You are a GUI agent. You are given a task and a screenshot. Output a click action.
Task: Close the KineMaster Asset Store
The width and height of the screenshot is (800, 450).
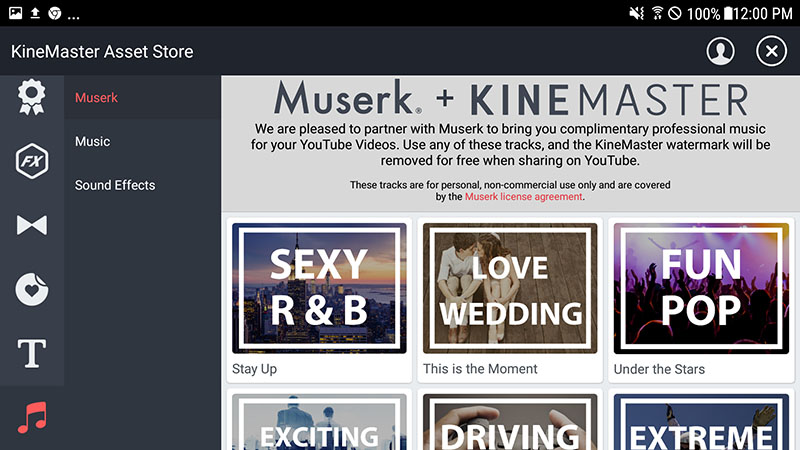(x=771, y=51)
